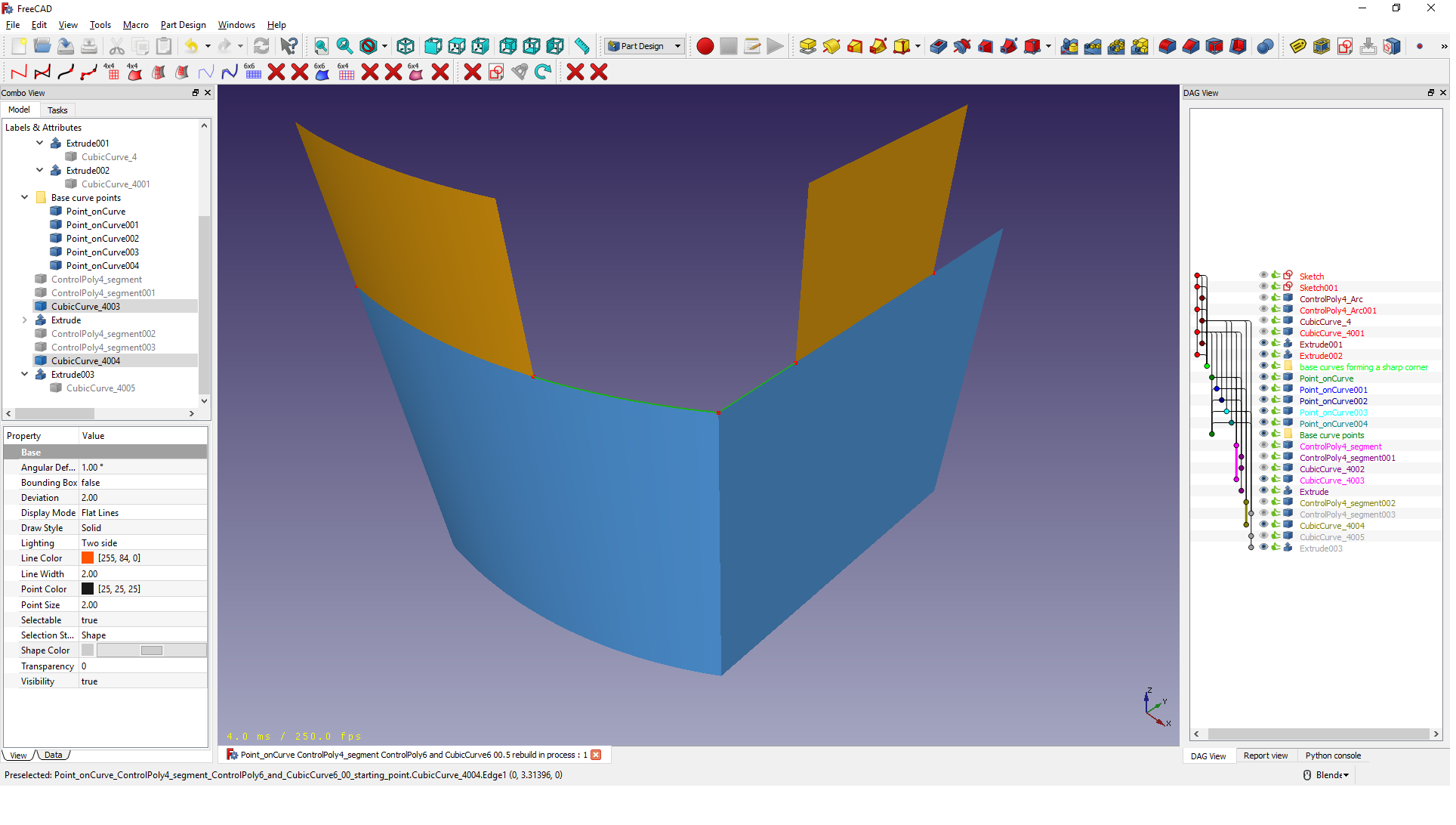This screenshot has width=1456, height=825.
Task: Open the Report view tab
Action: pos(1265,755)
